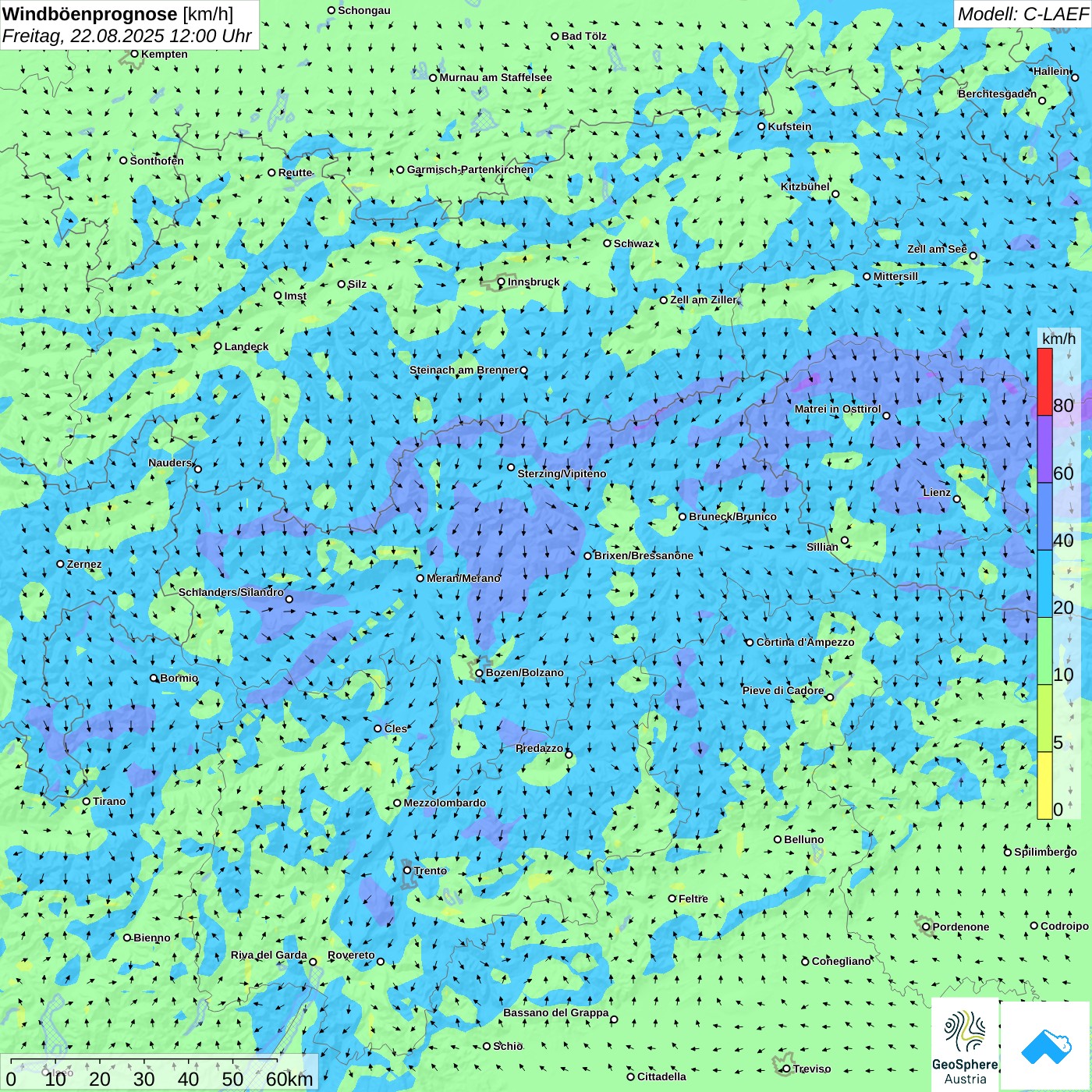Click the Kitzbühel city label
Screen dimensions: 1092x1092
(805, 186)
